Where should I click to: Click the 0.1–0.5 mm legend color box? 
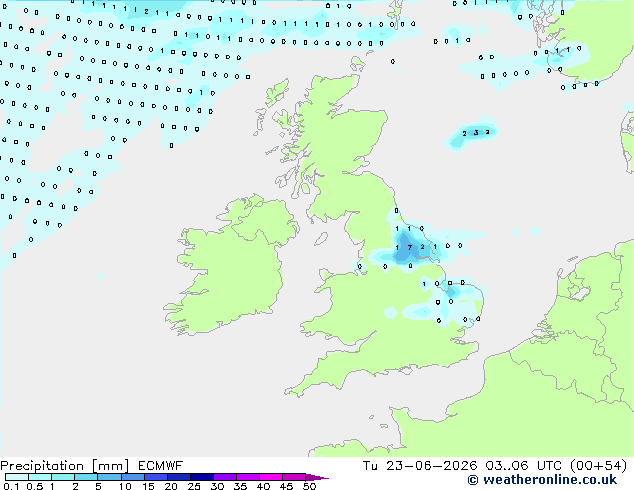coord(17,477)
